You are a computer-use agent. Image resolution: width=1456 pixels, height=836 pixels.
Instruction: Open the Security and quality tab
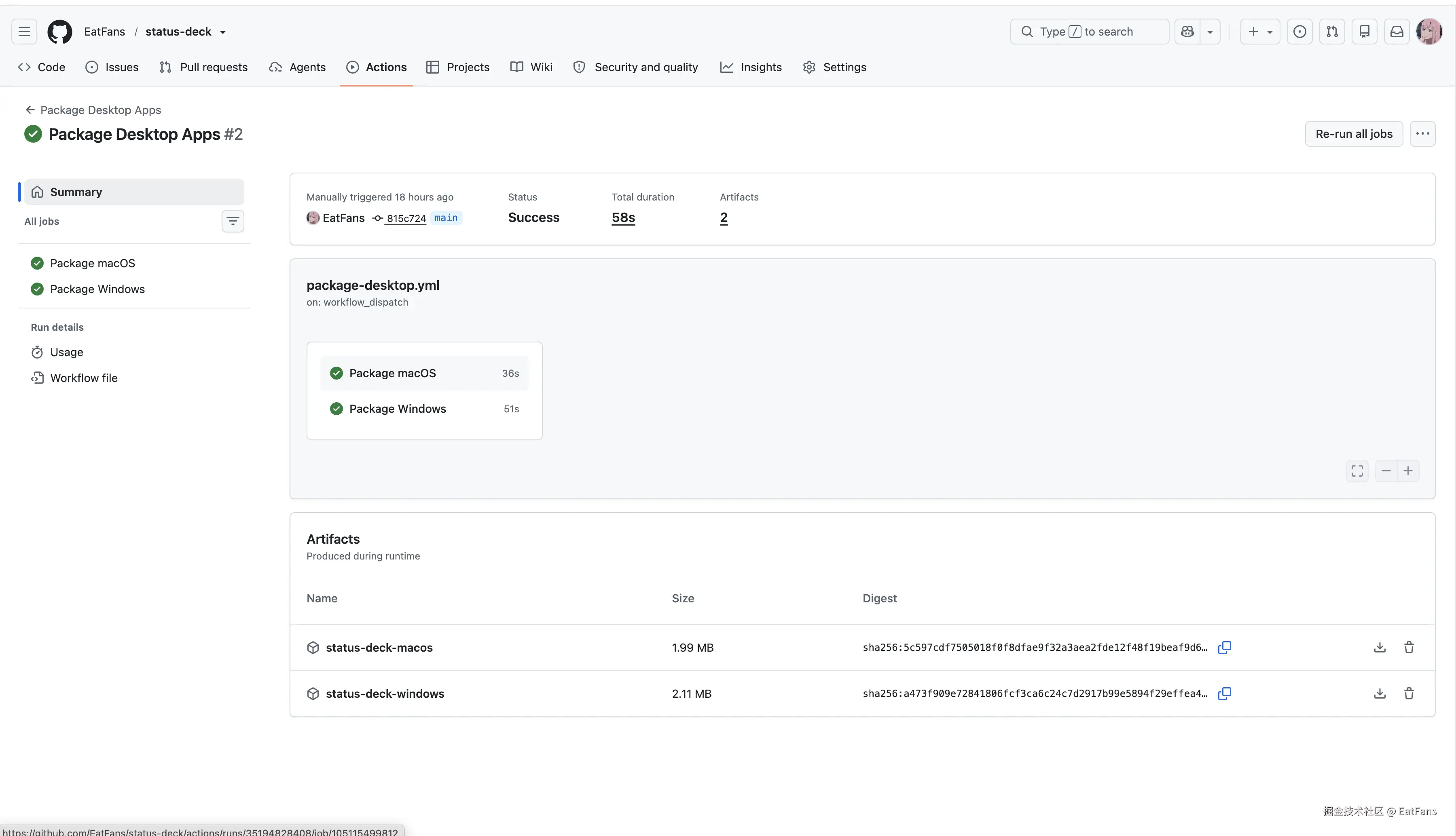636,67
